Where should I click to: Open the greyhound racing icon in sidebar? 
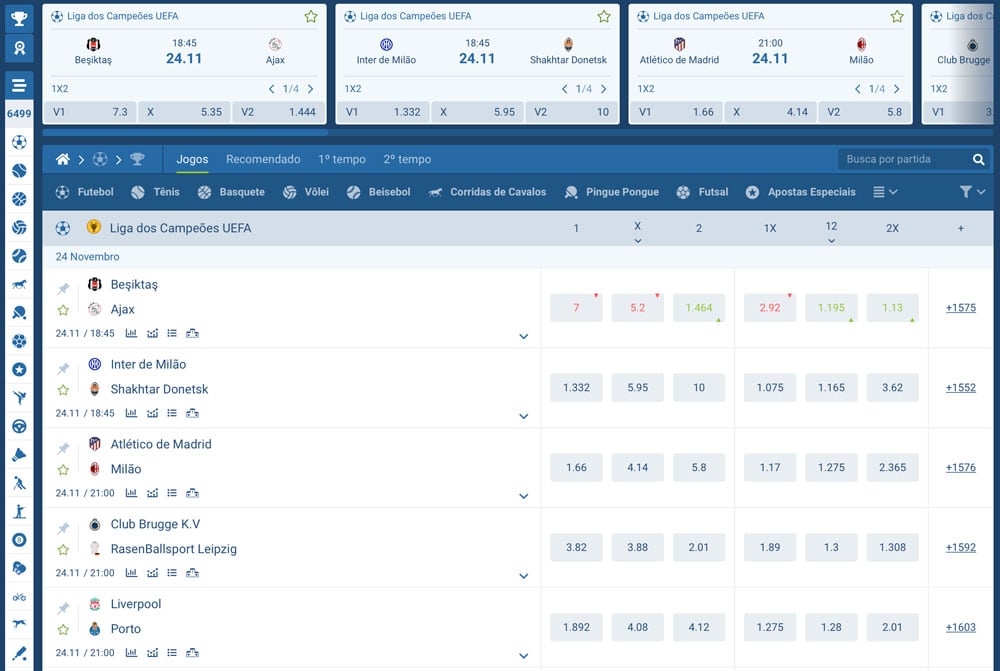pos(19,624)
